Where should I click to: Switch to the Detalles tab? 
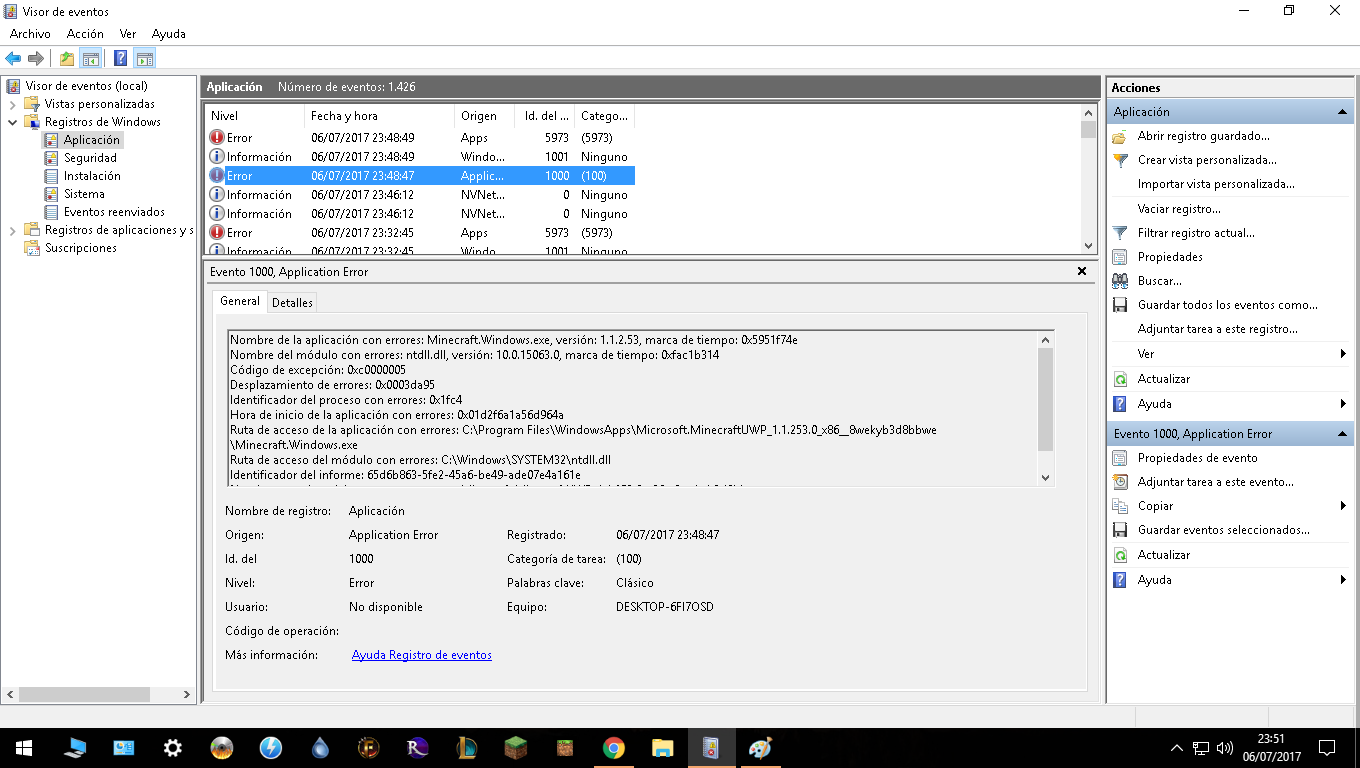tap(292, 302)
